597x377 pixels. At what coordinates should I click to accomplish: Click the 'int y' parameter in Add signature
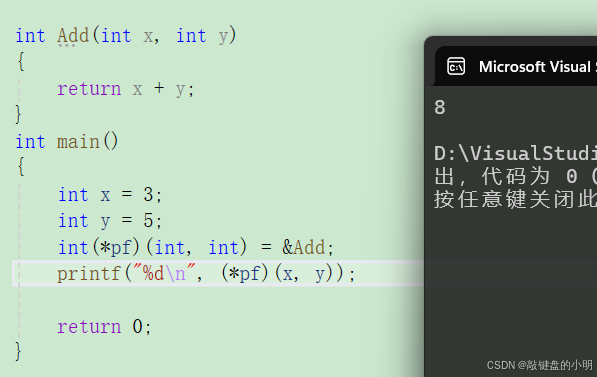pyautogui.click(x=202, y=36)
